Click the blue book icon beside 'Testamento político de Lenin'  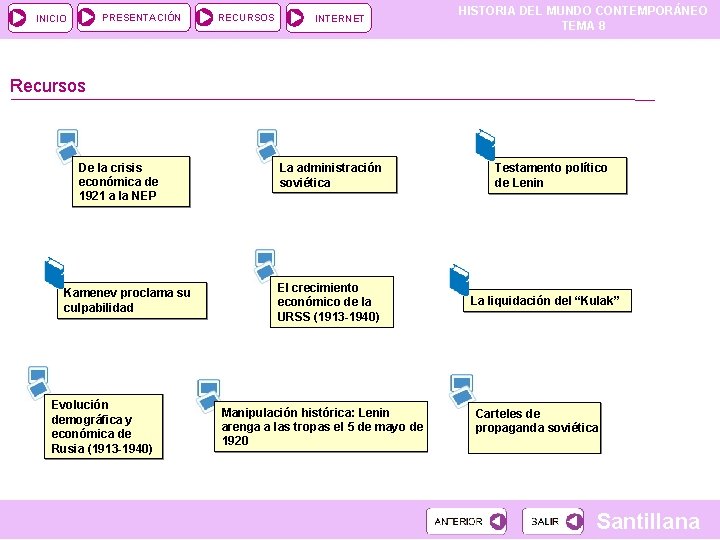[x=485, y=145]
